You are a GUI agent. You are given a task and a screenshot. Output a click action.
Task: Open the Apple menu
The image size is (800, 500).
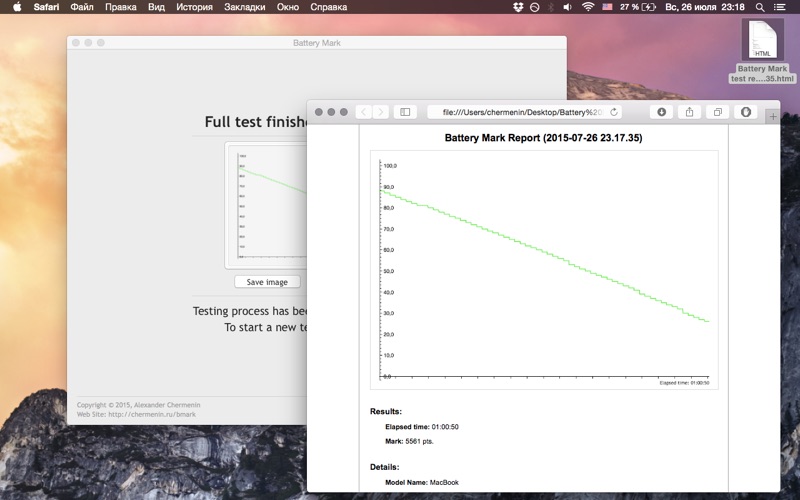pyautogui.click(x=17, y=7)
